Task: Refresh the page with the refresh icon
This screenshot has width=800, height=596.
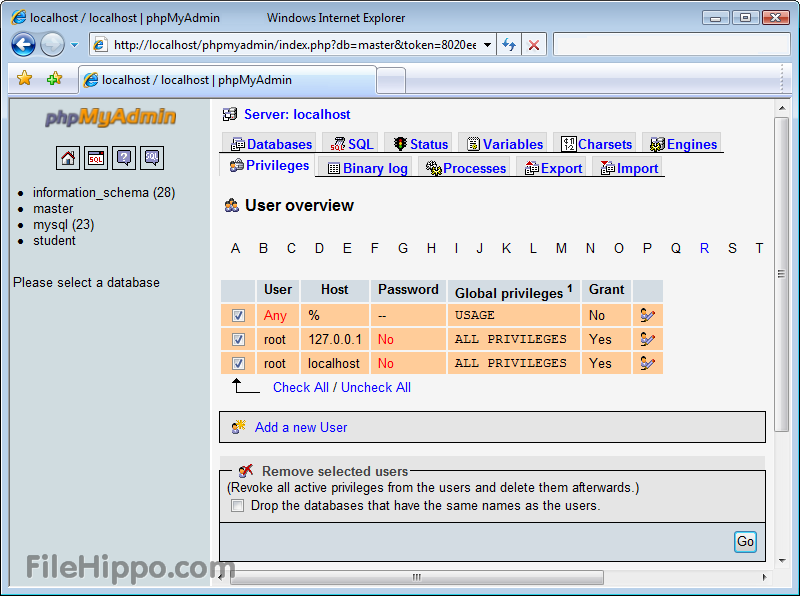Action: coord(509,45)
